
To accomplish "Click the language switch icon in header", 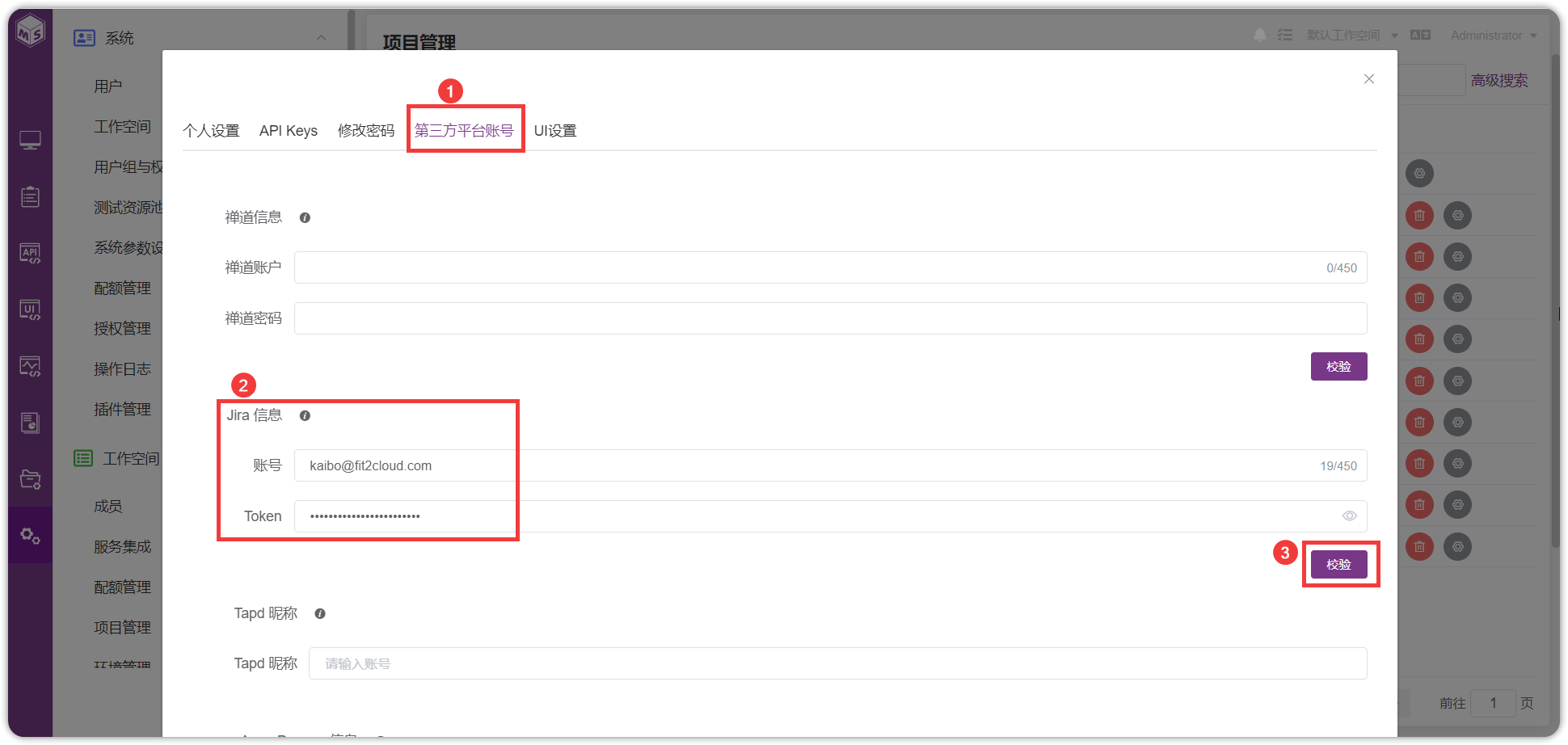I will 1420,35.
